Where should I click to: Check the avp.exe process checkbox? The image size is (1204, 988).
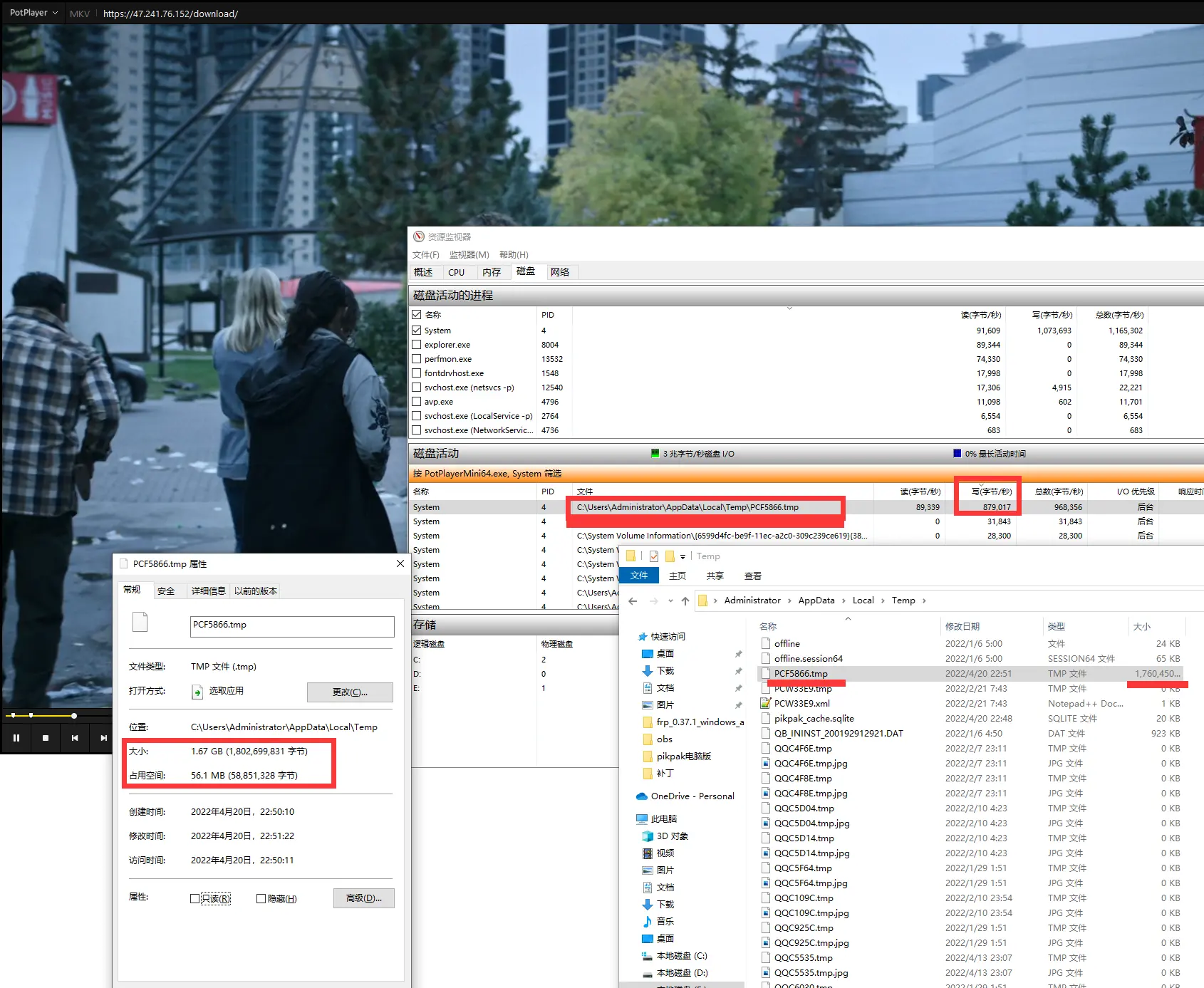(417, 402)
